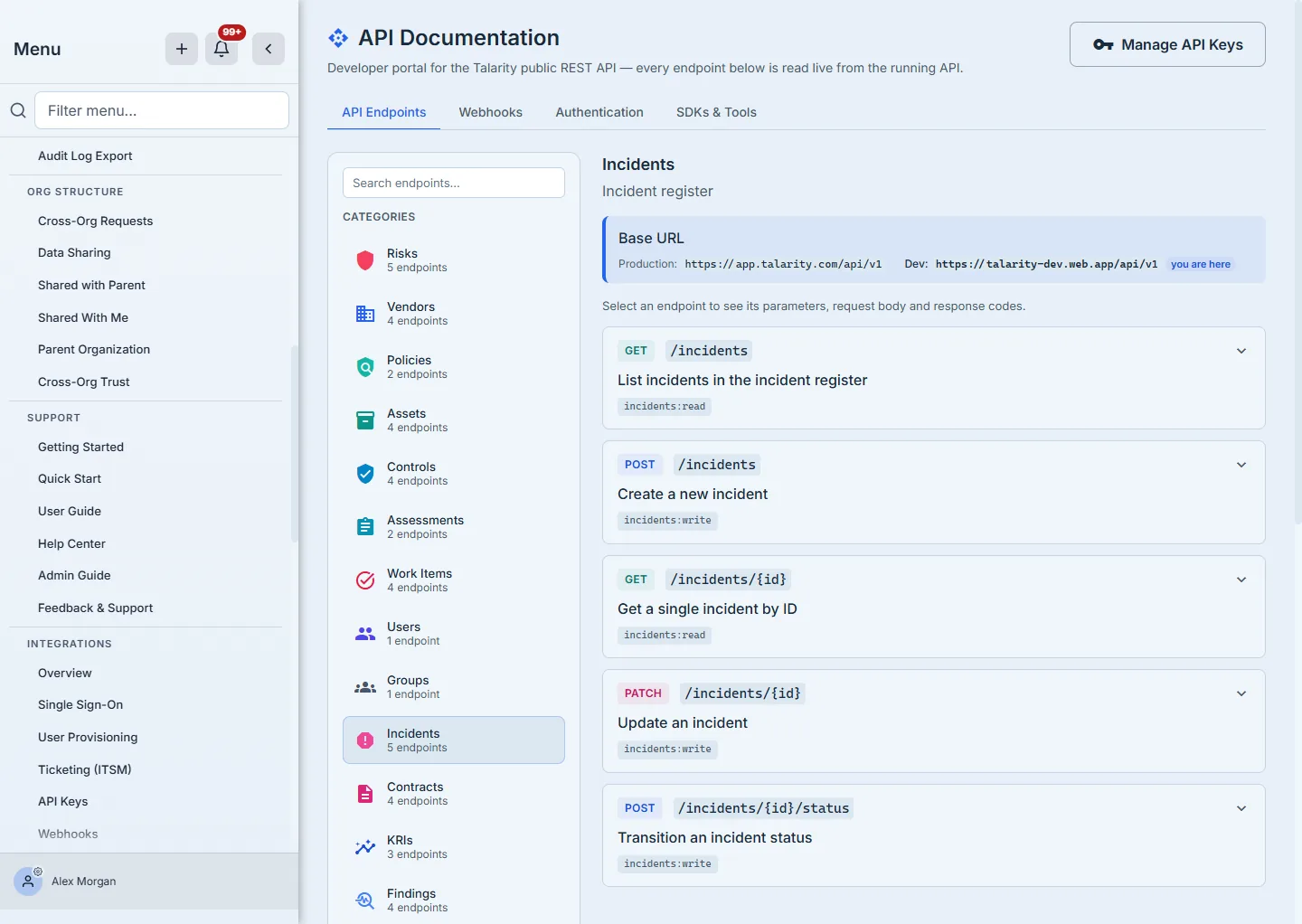
Task: Click the Dev base URL text
Action: pyautogui.click(x=1046, y=264)
